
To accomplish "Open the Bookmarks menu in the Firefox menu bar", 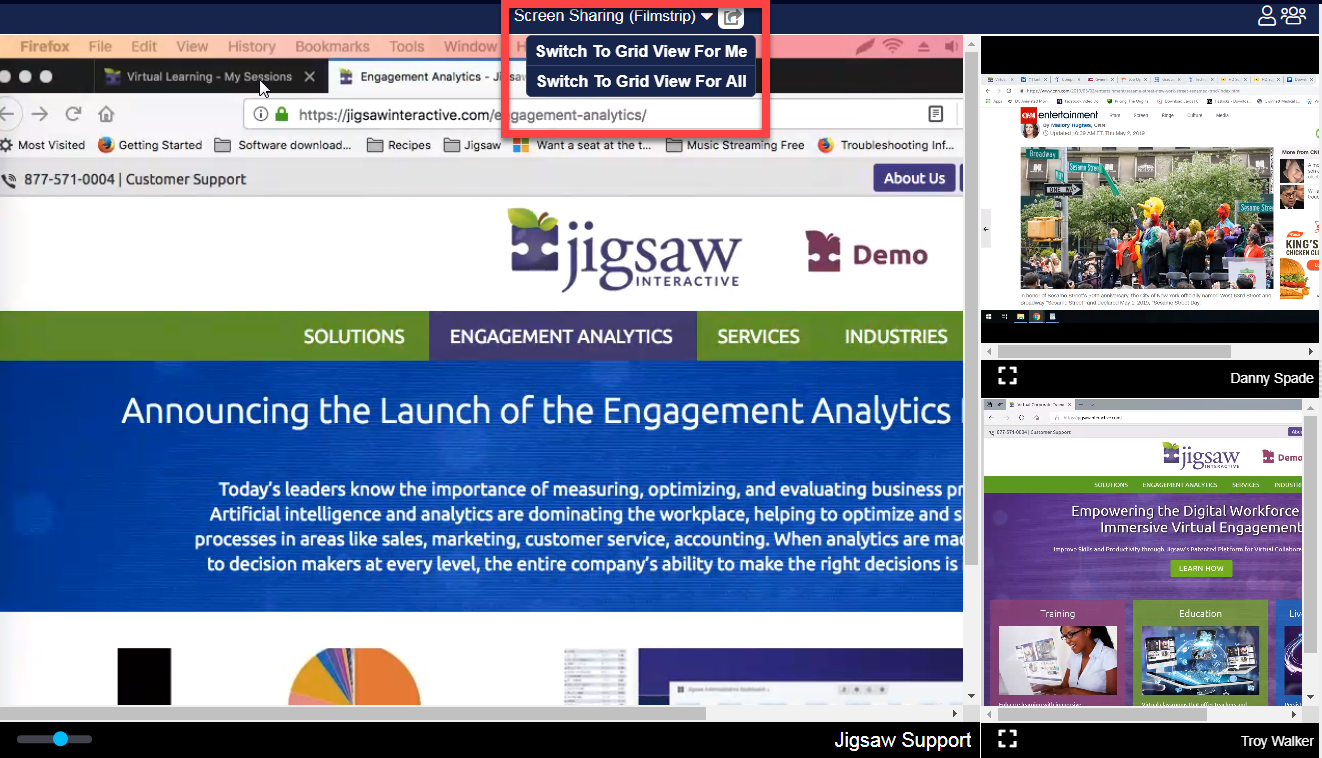I will point(332,47).
